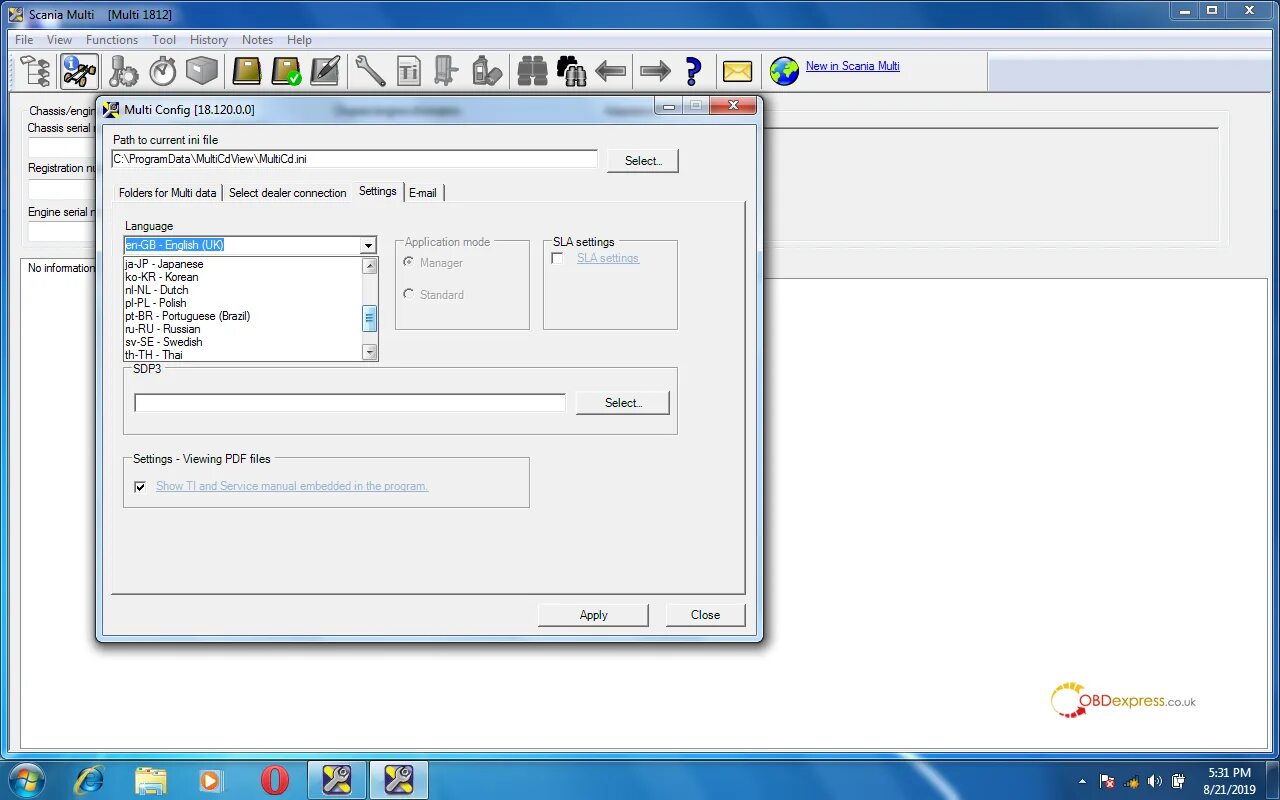Click the language list scrollbar thumb
This screenshot has height=800, width=1280.
(x=369, y=319)
